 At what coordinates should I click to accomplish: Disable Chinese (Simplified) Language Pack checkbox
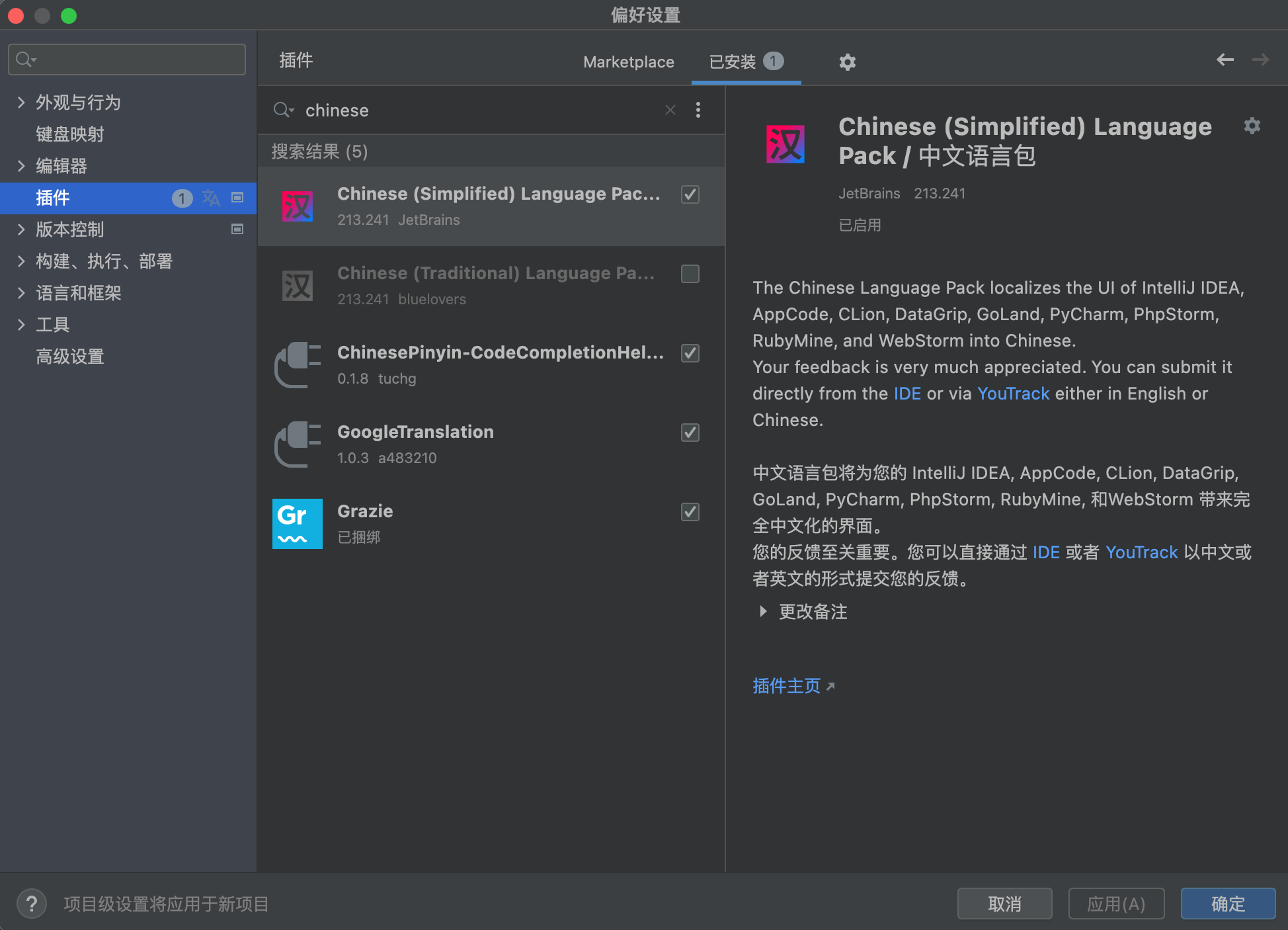click(x=690, y=194)
